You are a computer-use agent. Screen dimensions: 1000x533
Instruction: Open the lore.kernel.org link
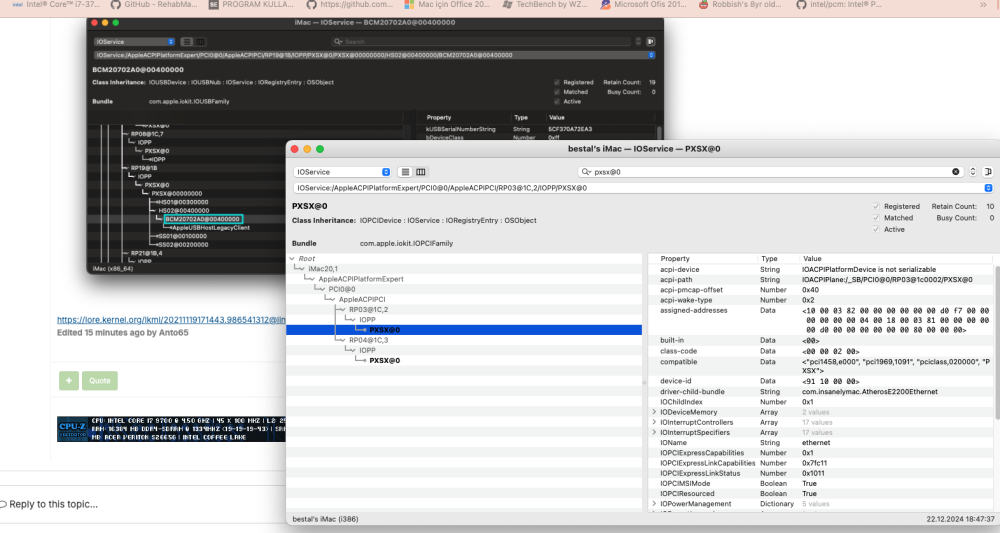pos(171,320)
